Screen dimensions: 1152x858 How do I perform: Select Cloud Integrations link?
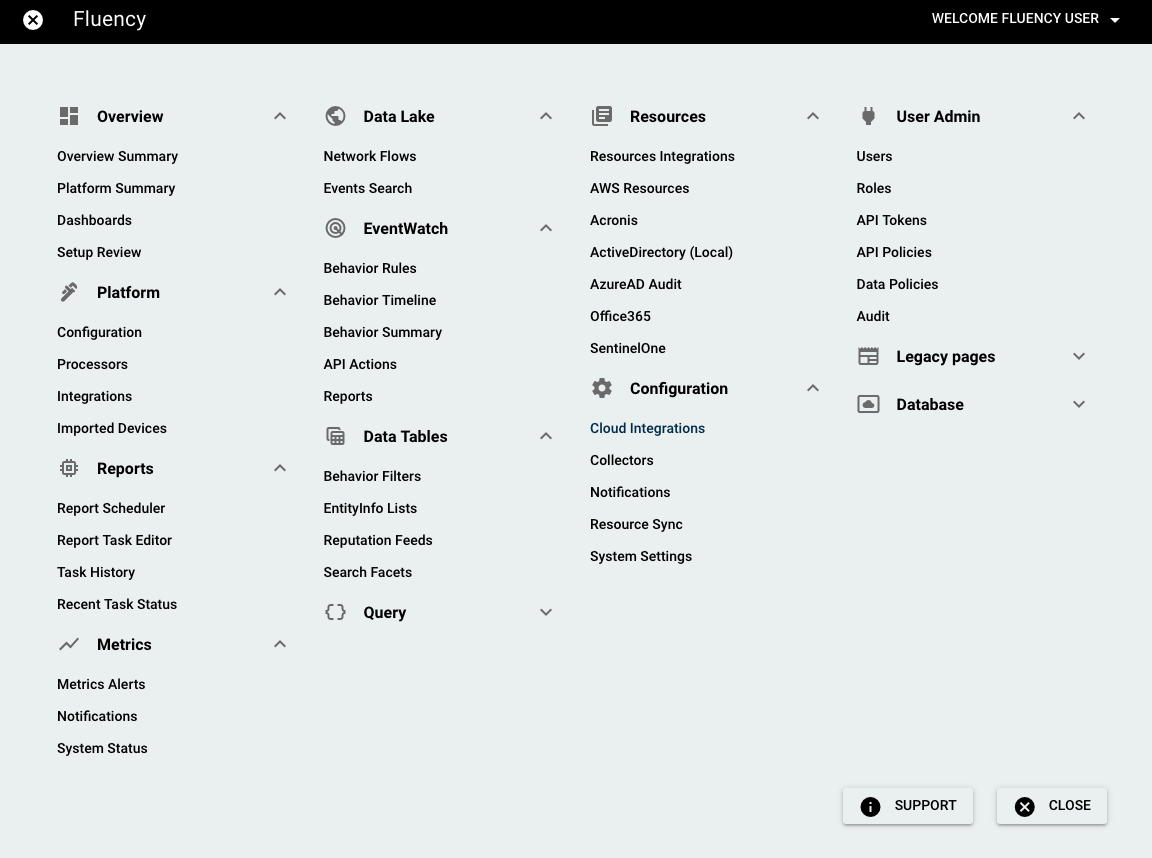pos(647,428)
